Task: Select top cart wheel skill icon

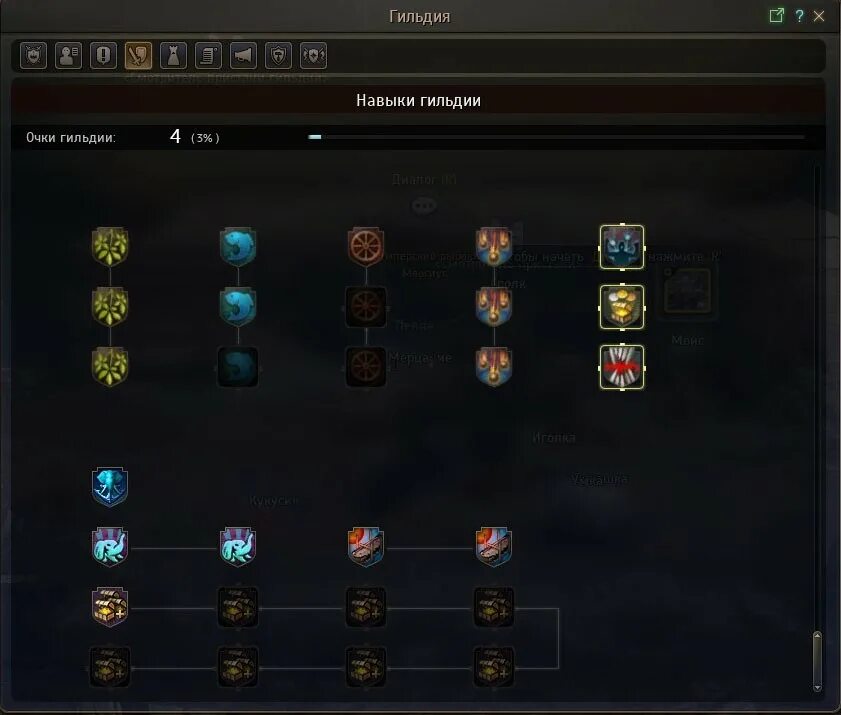Action: (366, 247)
